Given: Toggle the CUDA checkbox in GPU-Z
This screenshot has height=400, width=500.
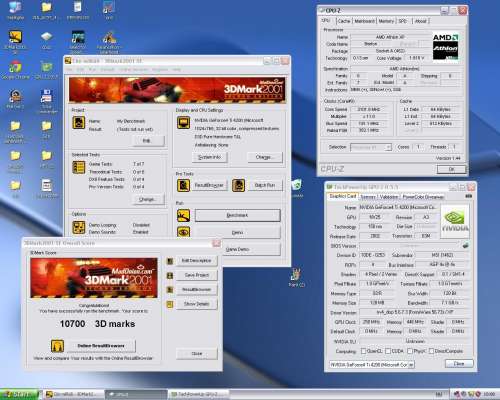Looking at the screenshot, I should tap(388, 351).
